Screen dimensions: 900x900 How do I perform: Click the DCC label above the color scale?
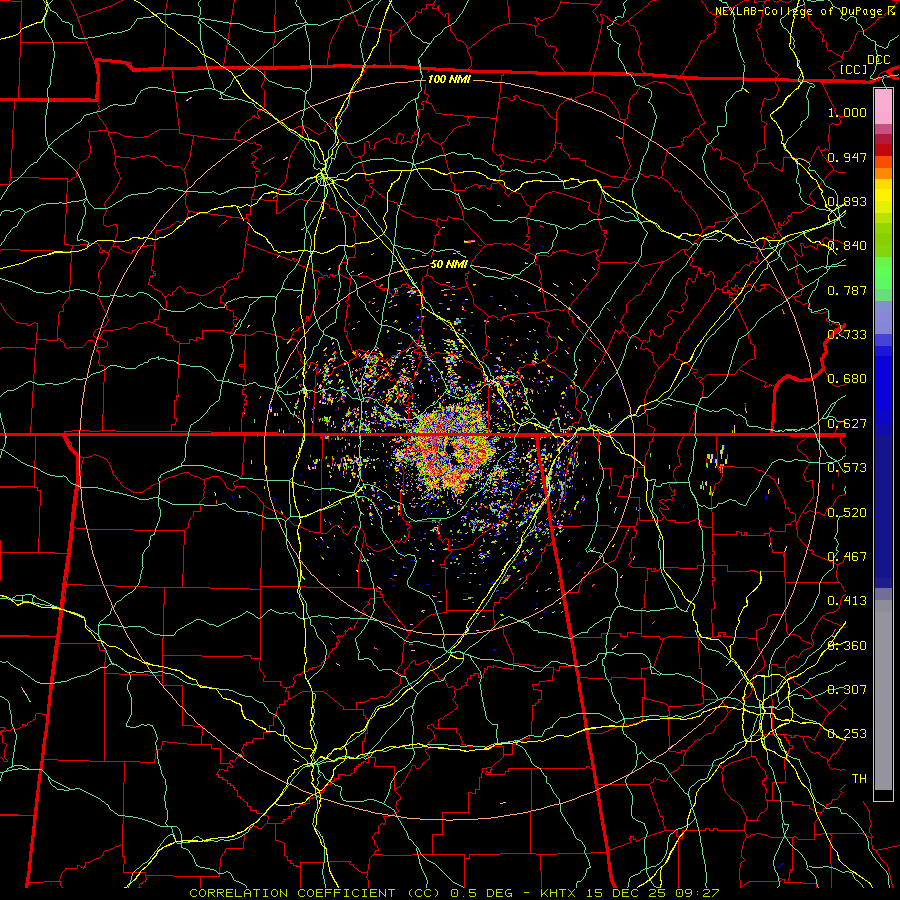pyautogui.click(x=878, y=60)
